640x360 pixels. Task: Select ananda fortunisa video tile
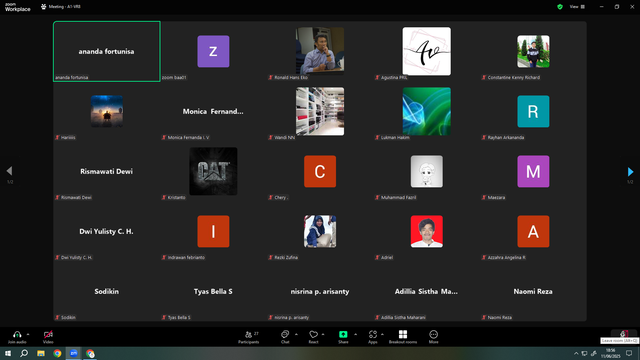tap(107, 51)
